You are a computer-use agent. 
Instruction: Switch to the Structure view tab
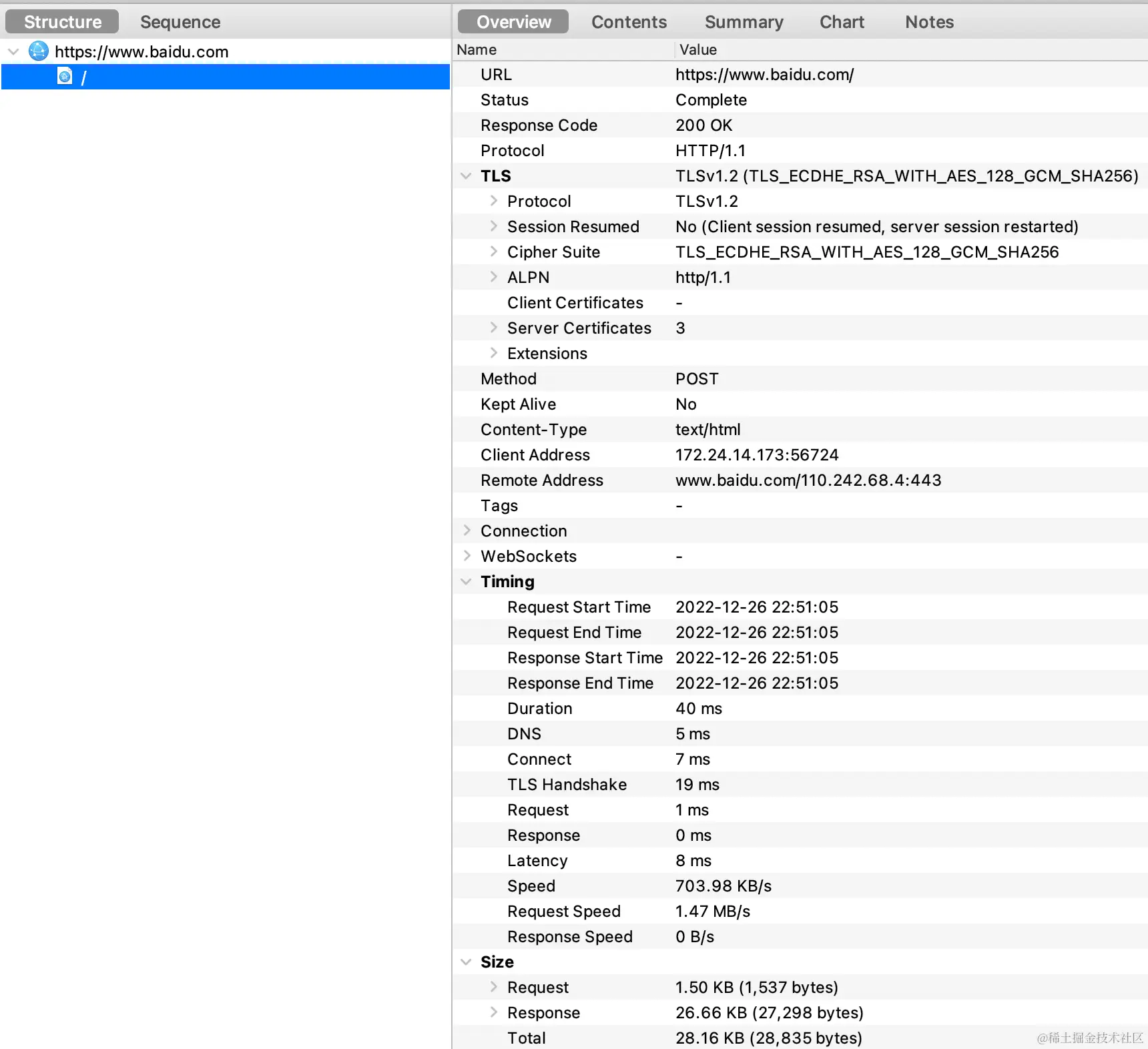tap(62, 21)
